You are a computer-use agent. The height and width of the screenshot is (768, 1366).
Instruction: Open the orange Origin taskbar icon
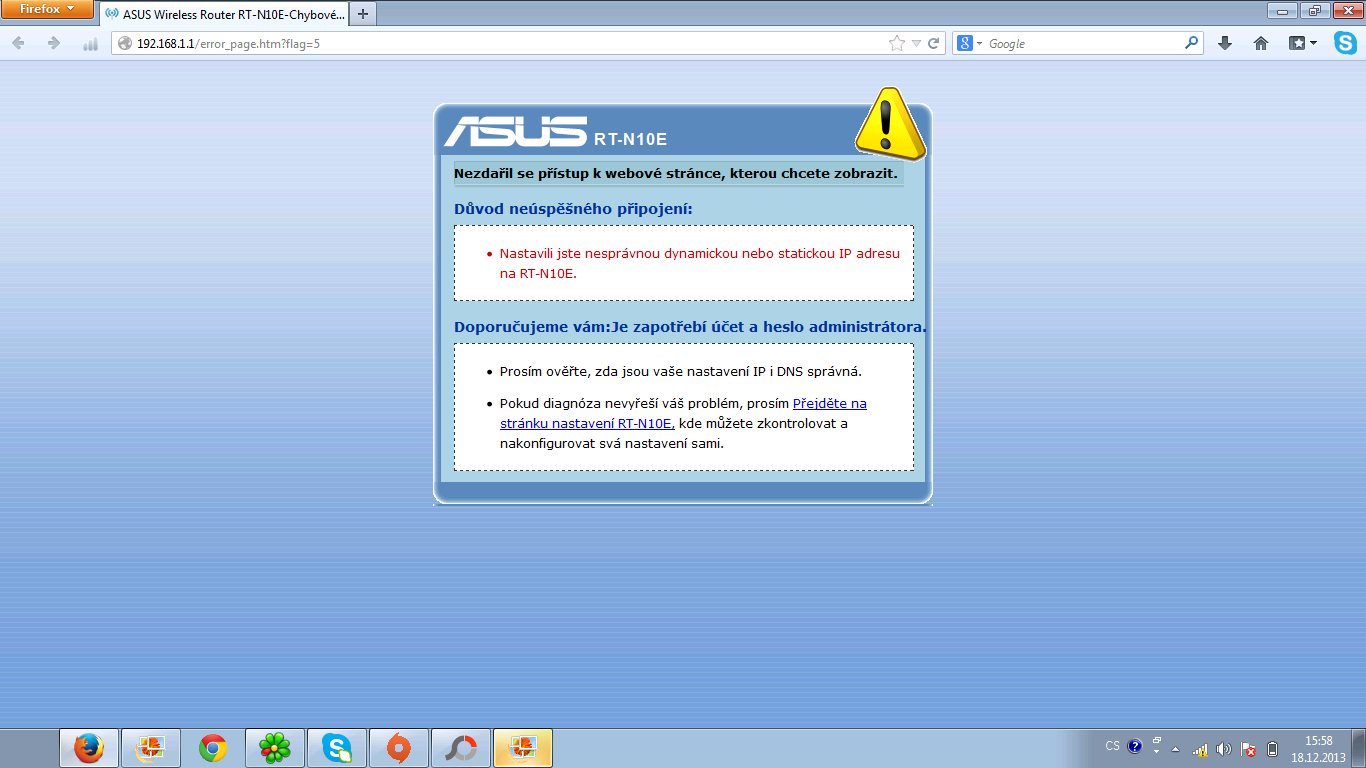[398, 748]
